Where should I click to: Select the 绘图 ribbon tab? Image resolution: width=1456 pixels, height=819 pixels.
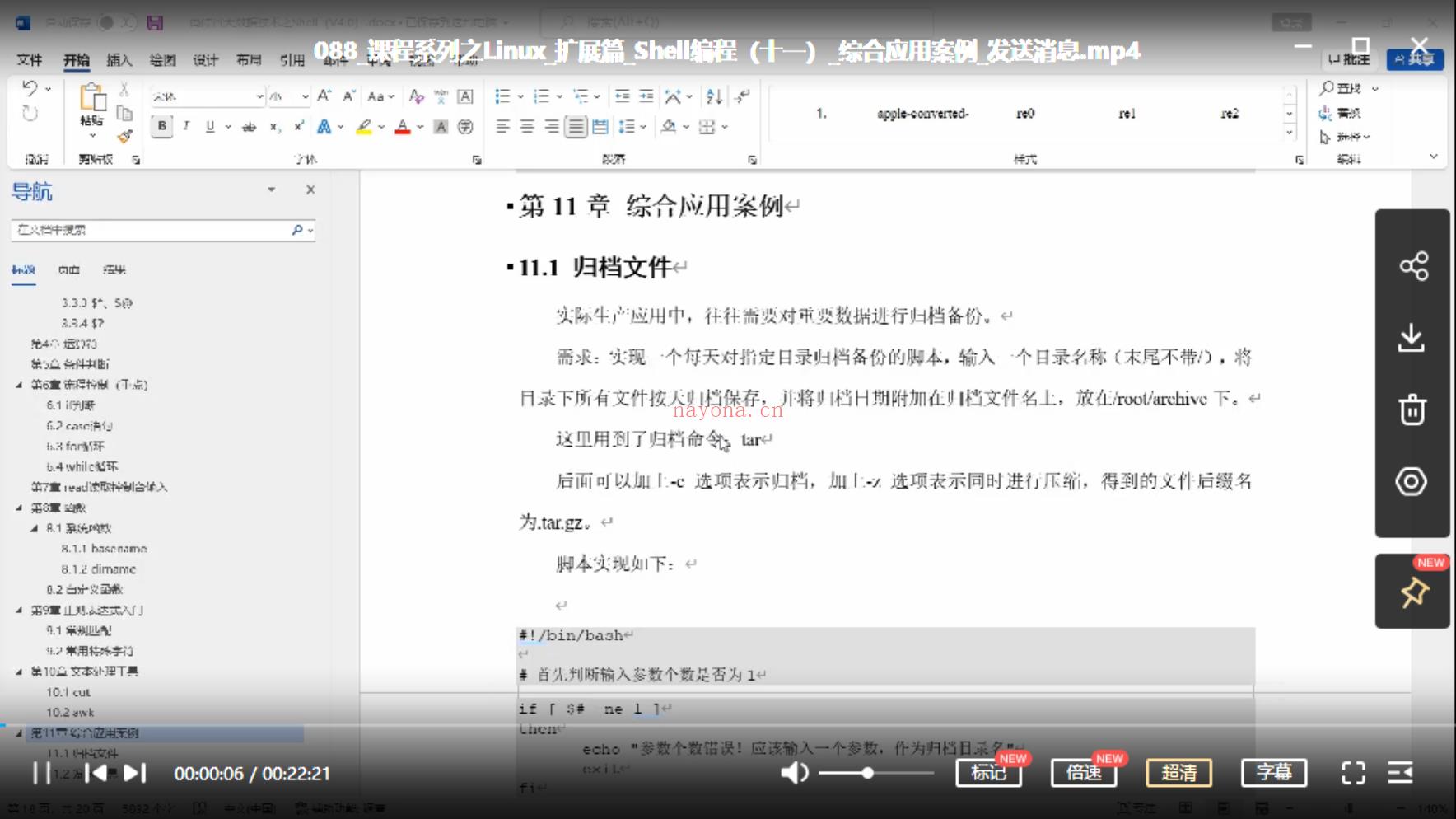tap(163, 59)
